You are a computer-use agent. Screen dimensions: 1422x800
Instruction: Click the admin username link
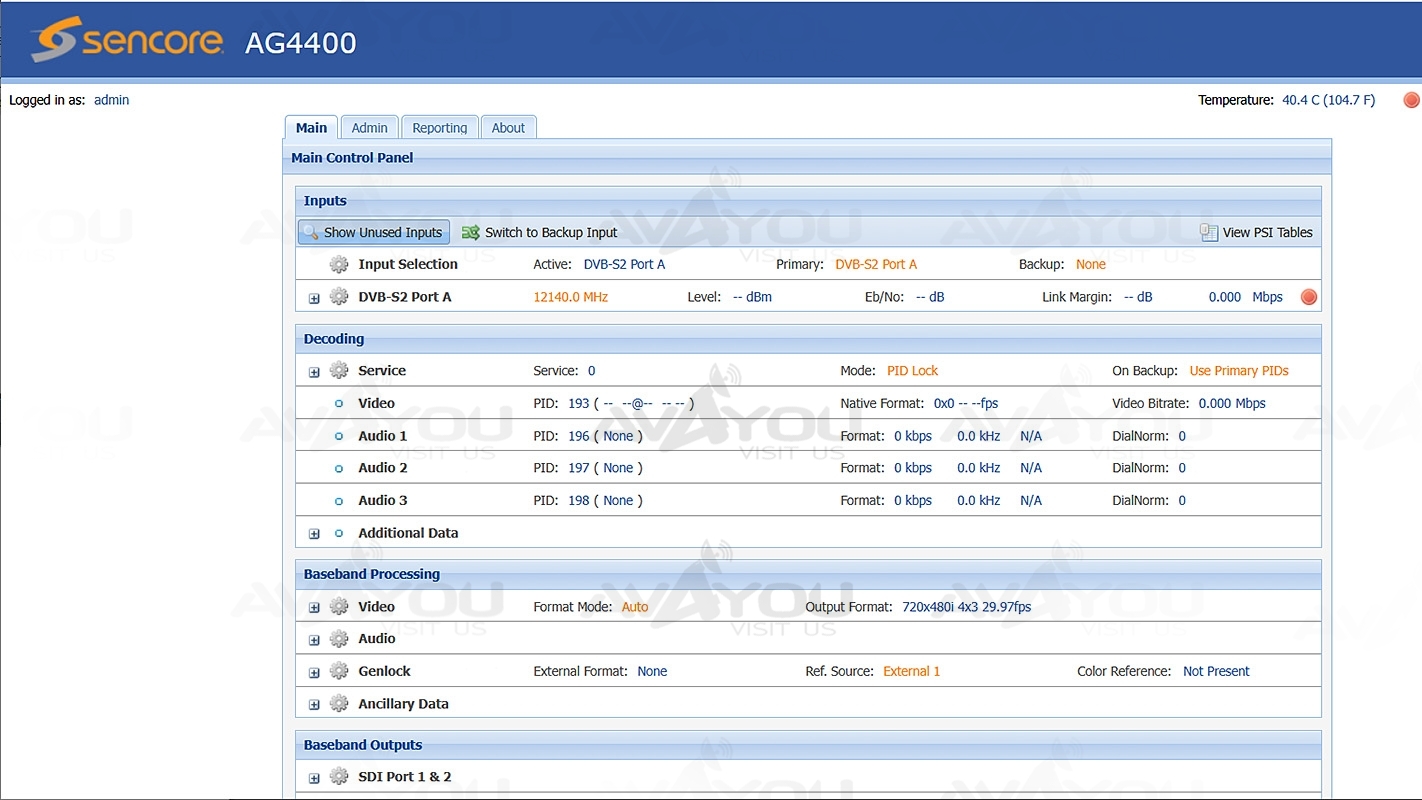tap(111, 100)
